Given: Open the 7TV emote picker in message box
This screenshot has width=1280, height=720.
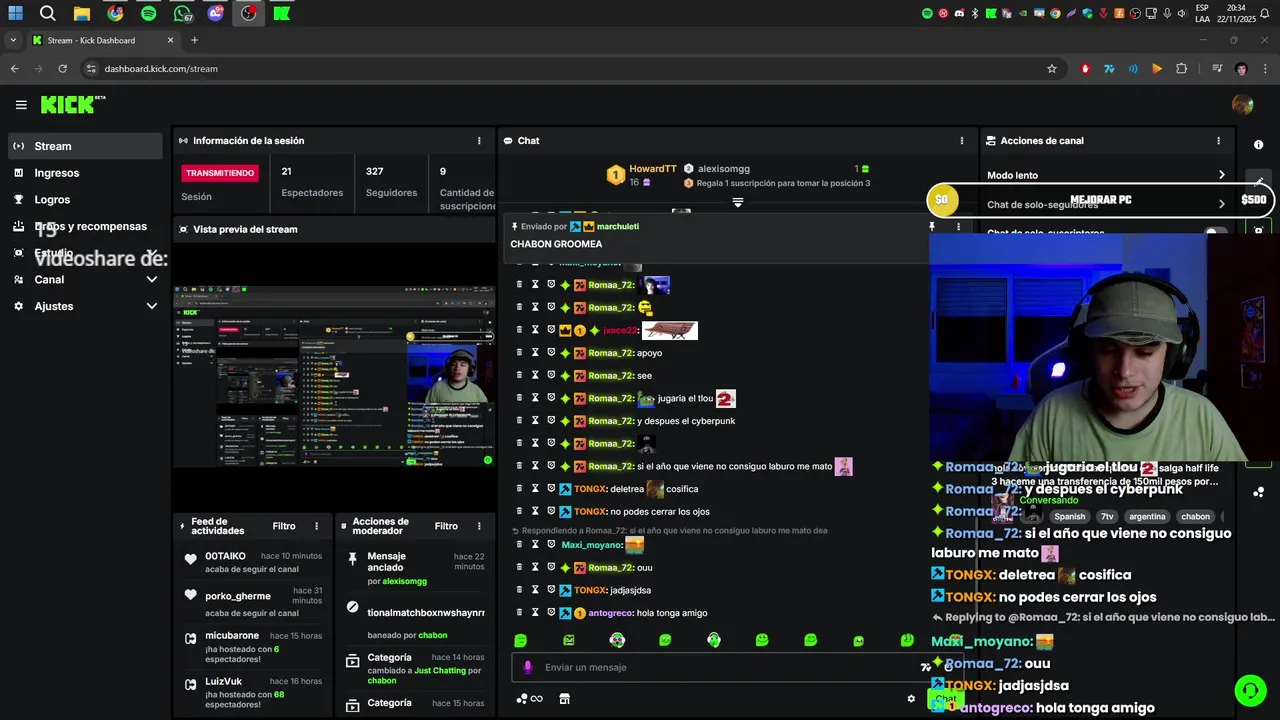Looking at the screenshot, I should pos(926,667).
